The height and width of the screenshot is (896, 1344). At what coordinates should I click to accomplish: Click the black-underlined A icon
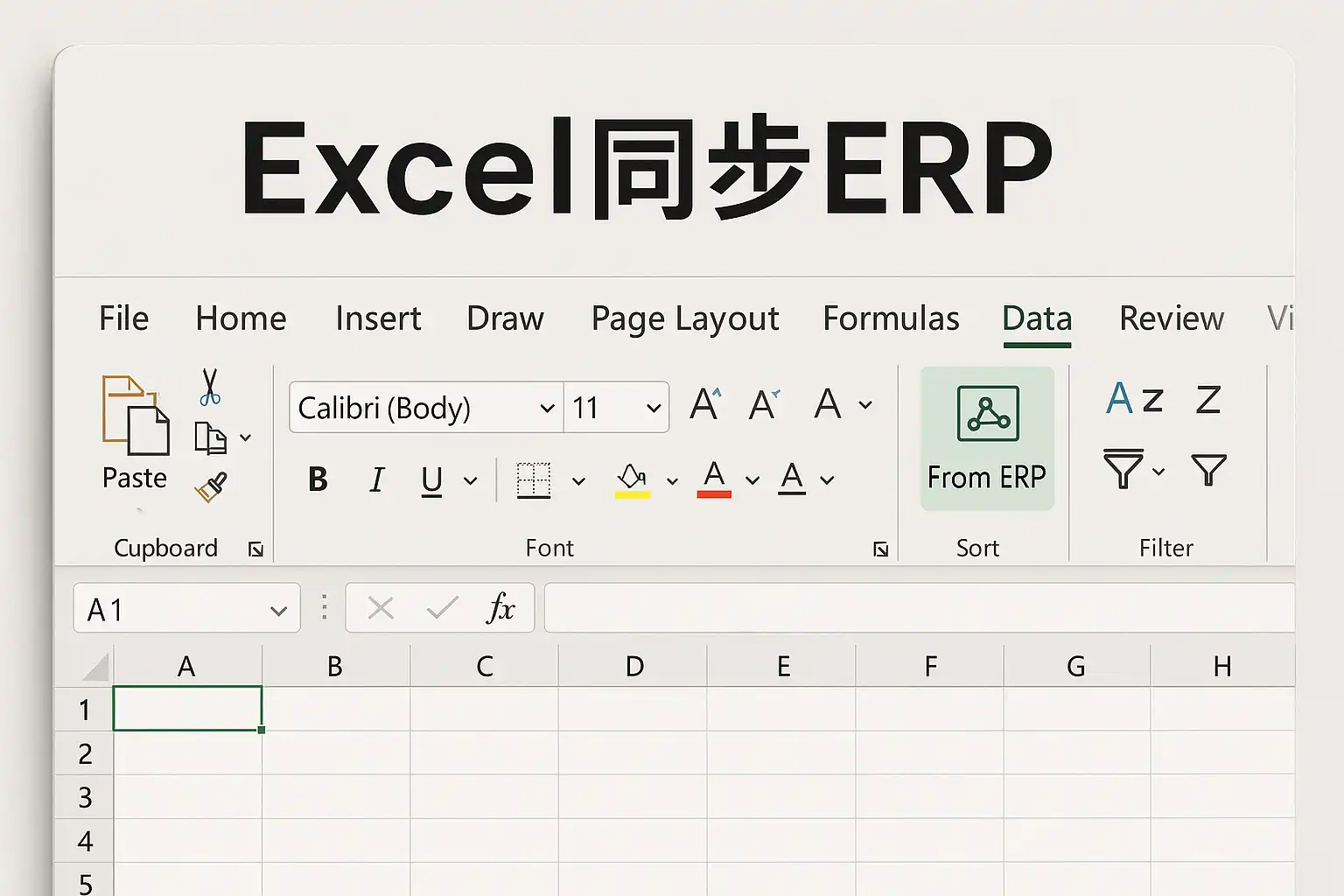point(792,479)
